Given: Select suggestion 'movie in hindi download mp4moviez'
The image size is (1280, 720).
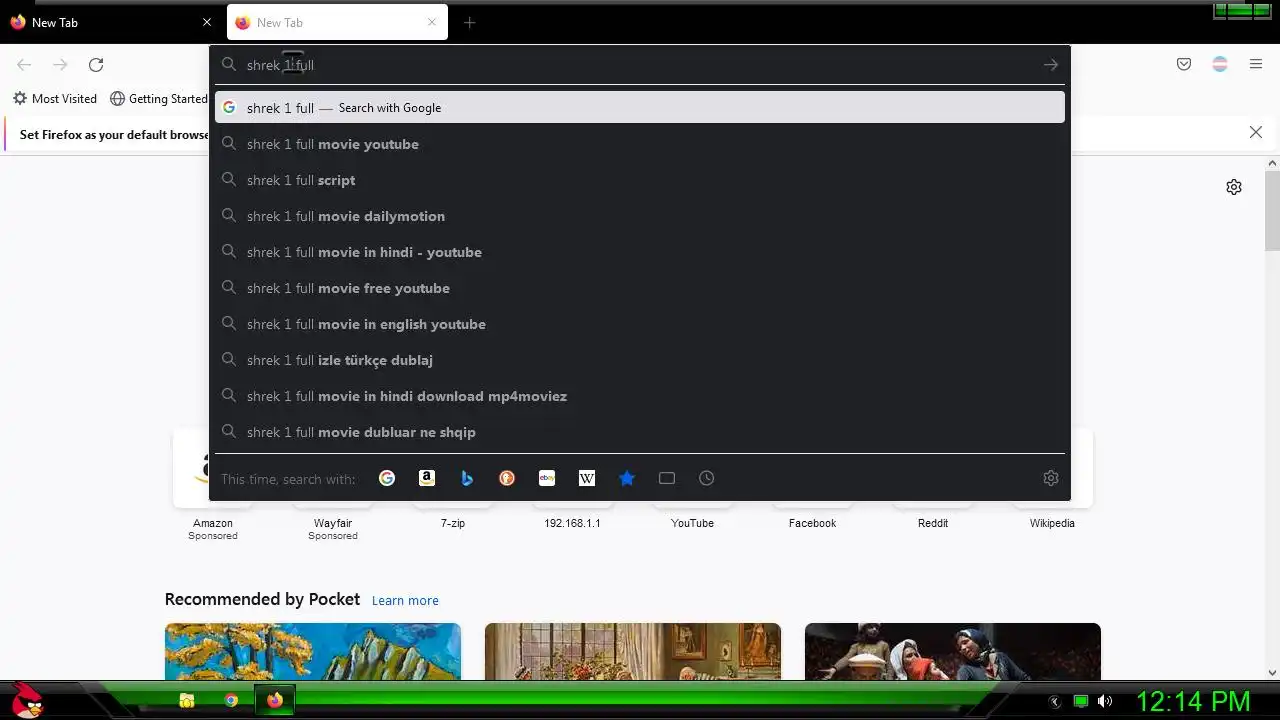Looking at the screenshot, I should tap(640, 396).
